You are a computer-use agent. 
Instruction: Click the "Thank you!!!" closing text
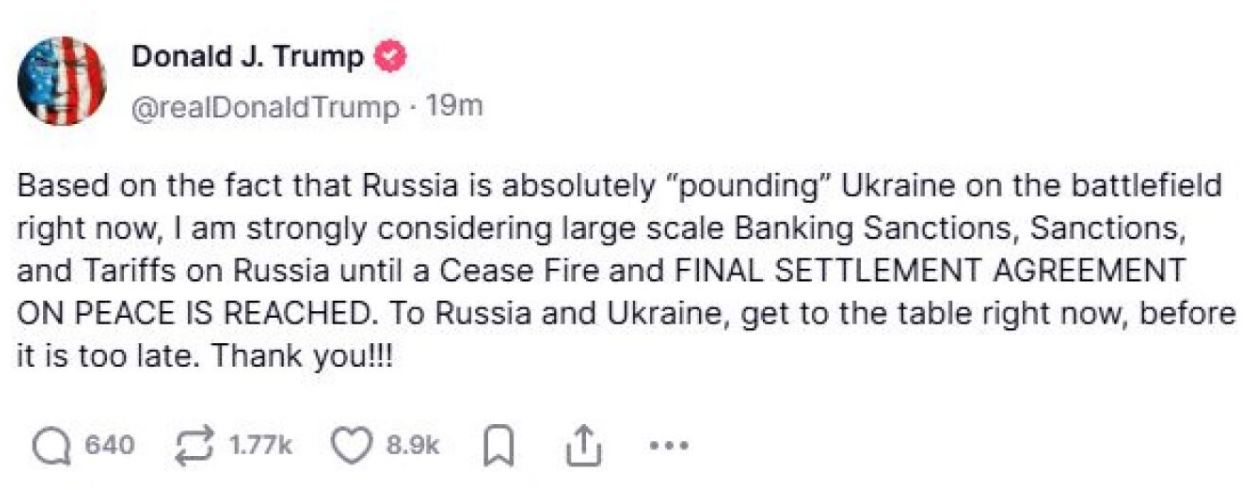(x=297, y=354)
